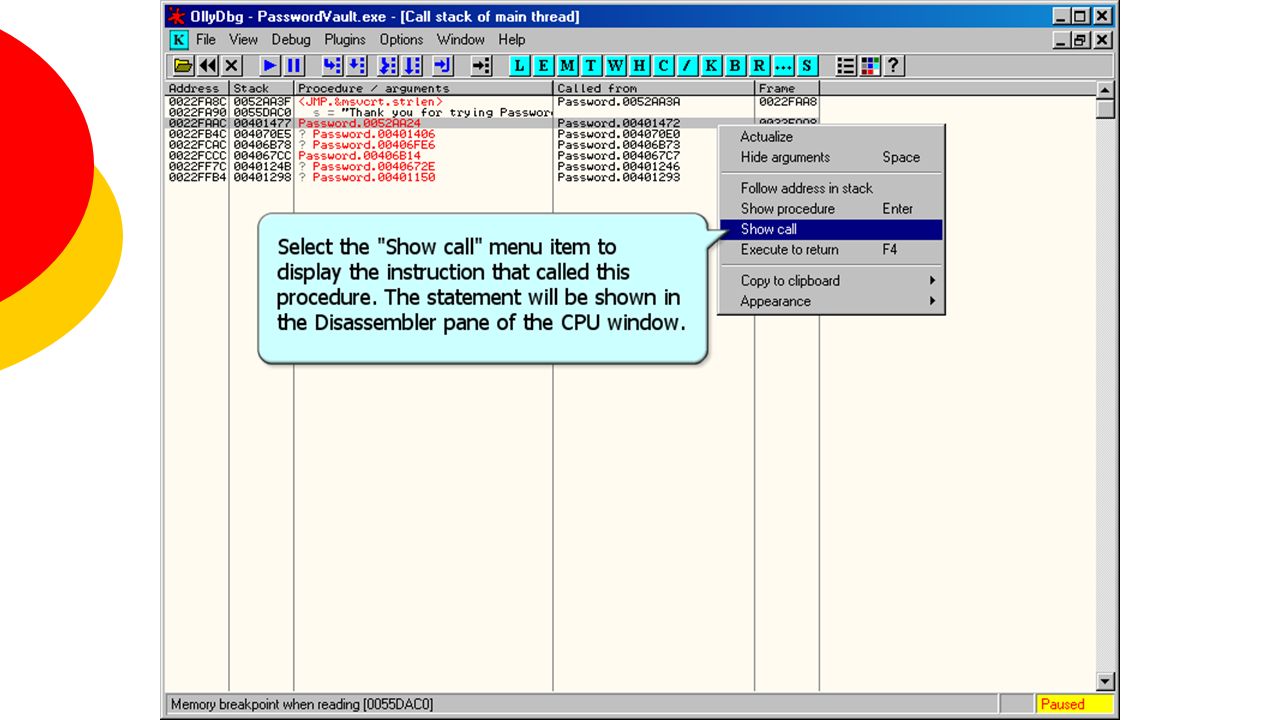Viewport: 1280px width, 720px height.
Task: Choose Hide arguments in context menu
Action: pyautogui.click(x=831, y=157)
